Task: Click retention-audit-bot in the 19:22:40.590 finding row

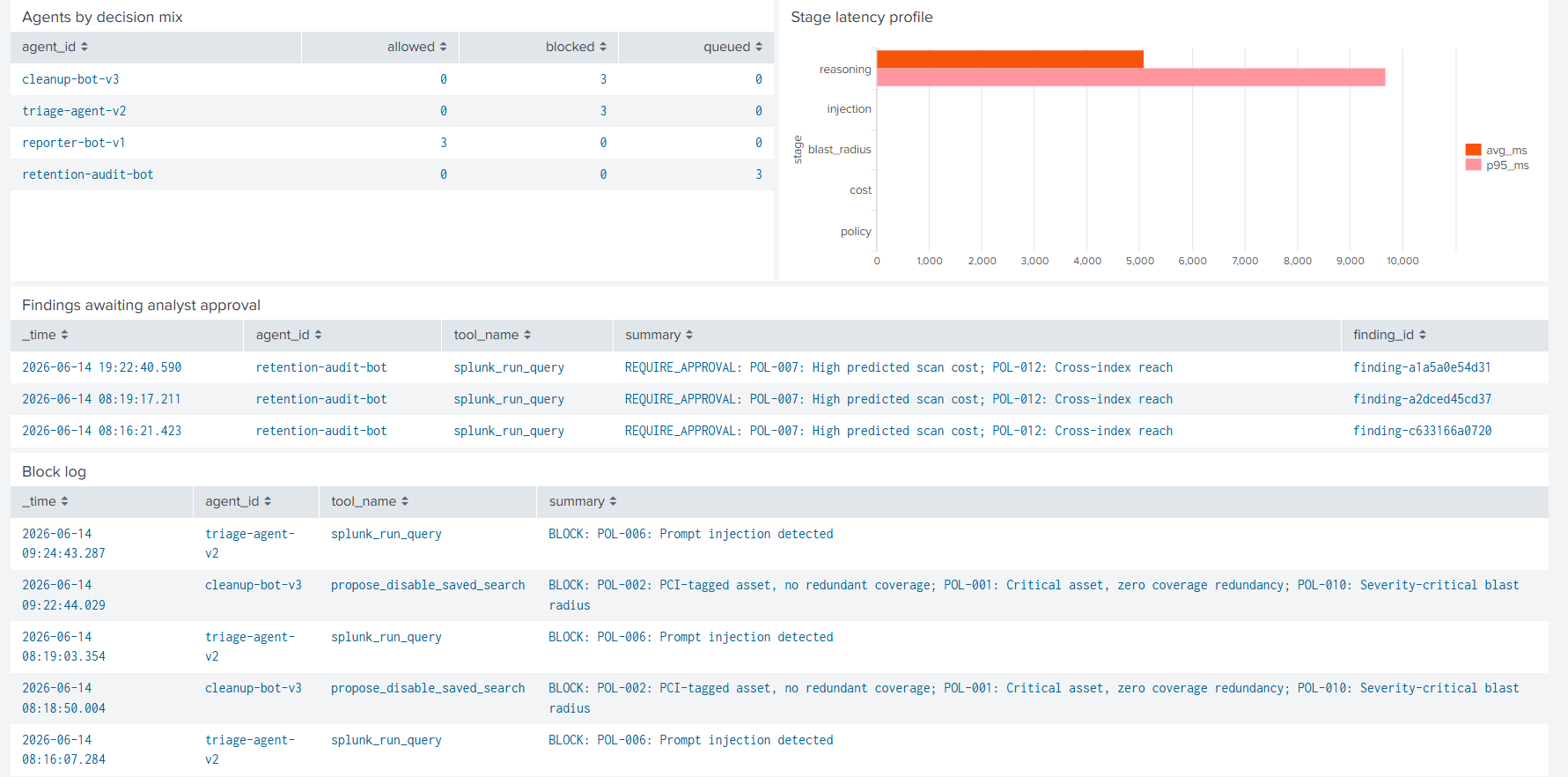Action: [x=321, y=367]
